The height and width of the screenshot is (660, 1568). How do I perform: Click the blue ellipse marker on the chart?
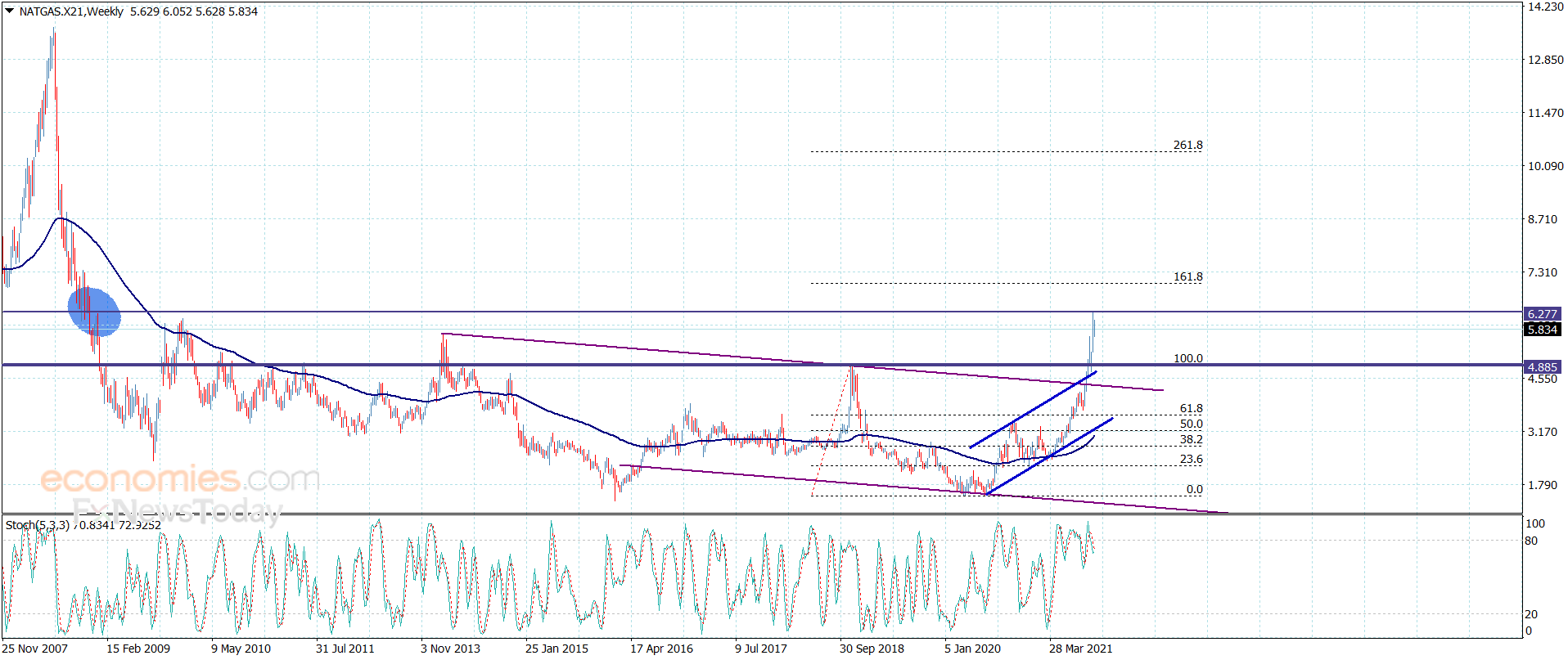coord(94,312)
